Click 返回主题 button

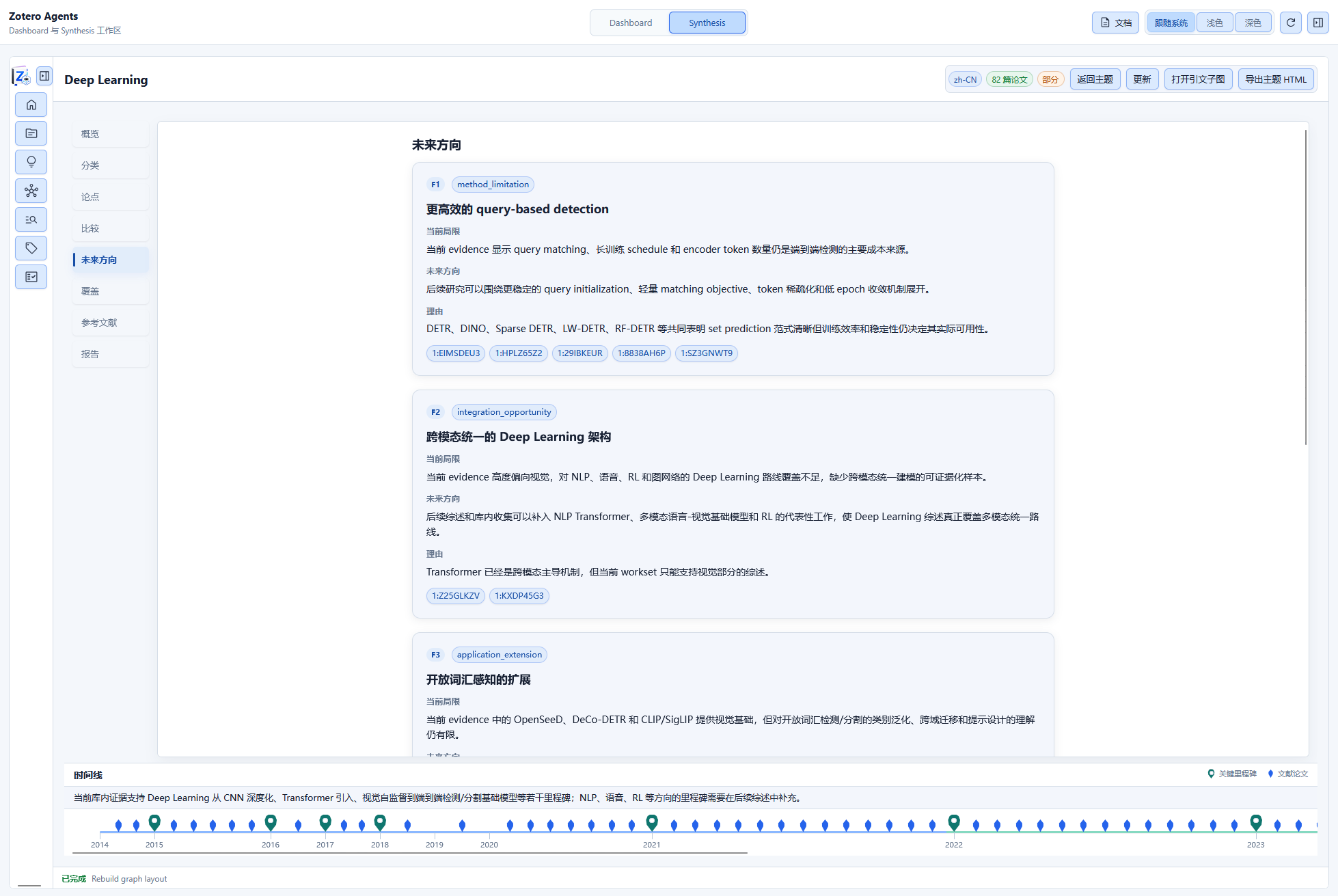point(1095,79)
